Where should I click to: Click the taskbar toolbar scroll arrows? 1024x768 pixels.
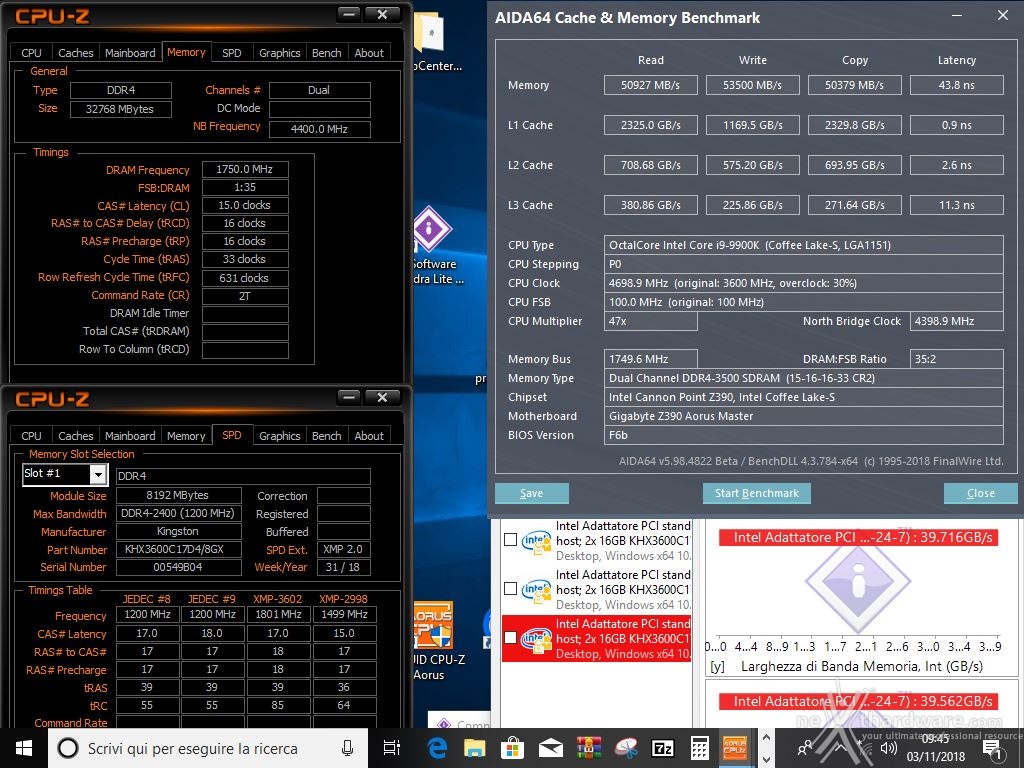tap(767, 748)
